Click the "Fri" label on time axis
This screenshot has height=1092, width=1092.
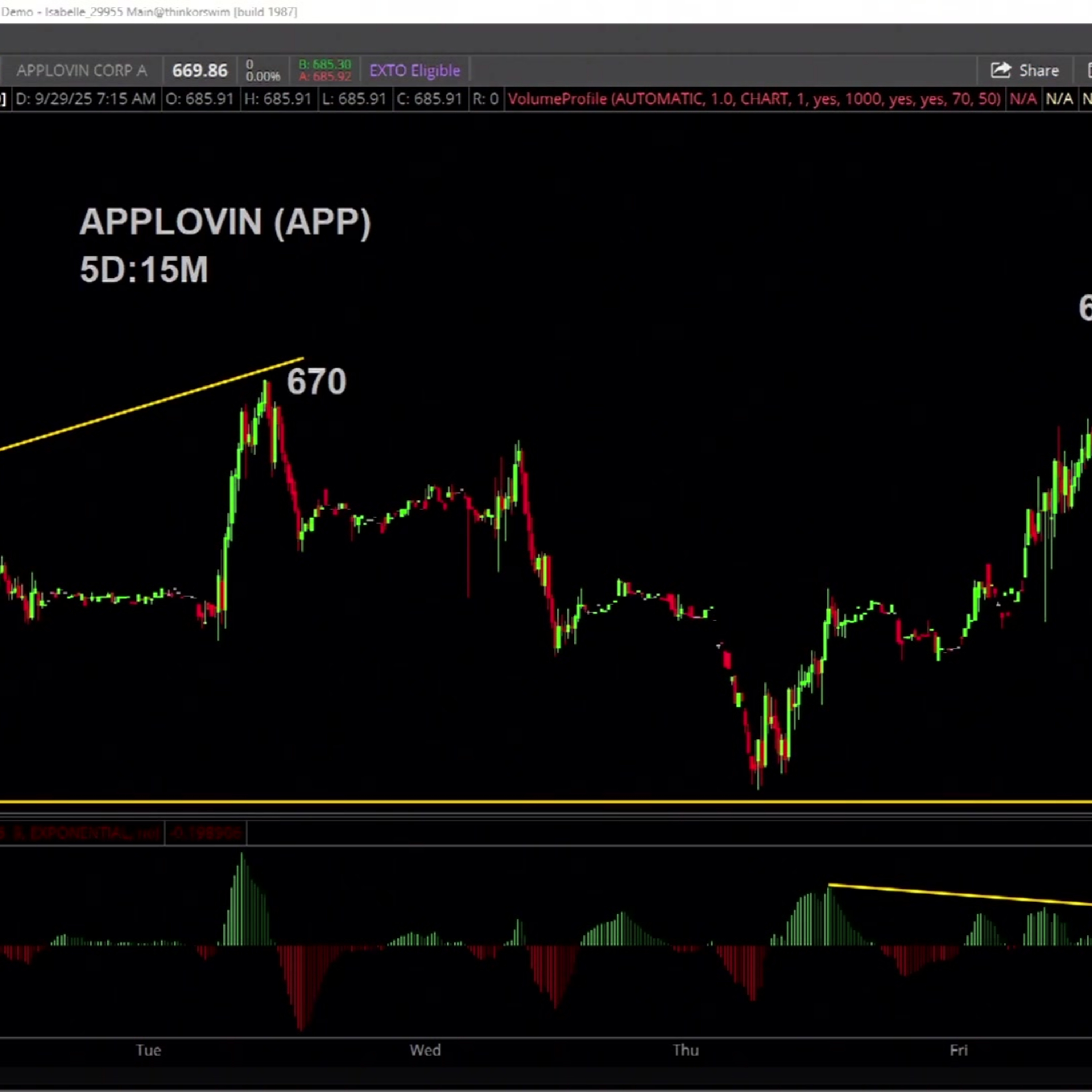(959, 1050)
